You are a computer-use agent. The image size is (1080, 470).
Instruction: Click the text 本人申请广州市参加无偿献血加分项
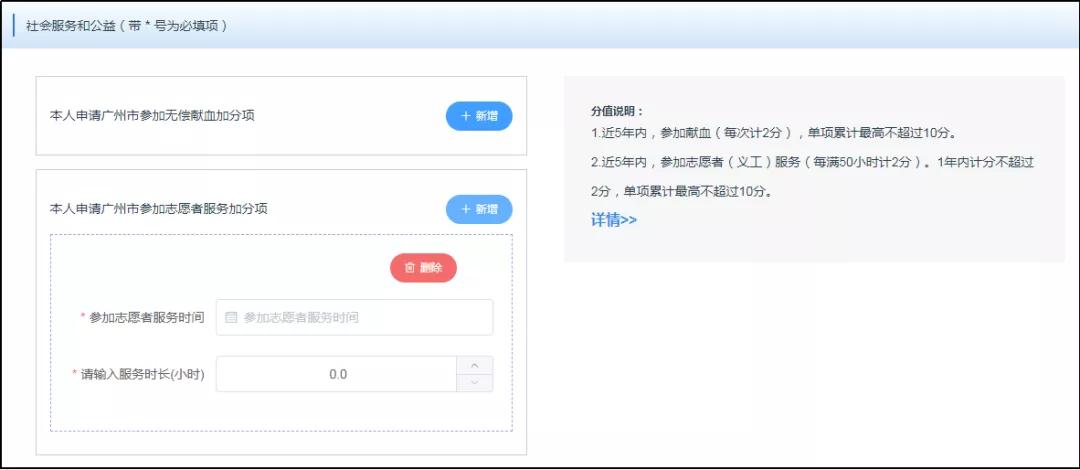[x=152, y=115]
